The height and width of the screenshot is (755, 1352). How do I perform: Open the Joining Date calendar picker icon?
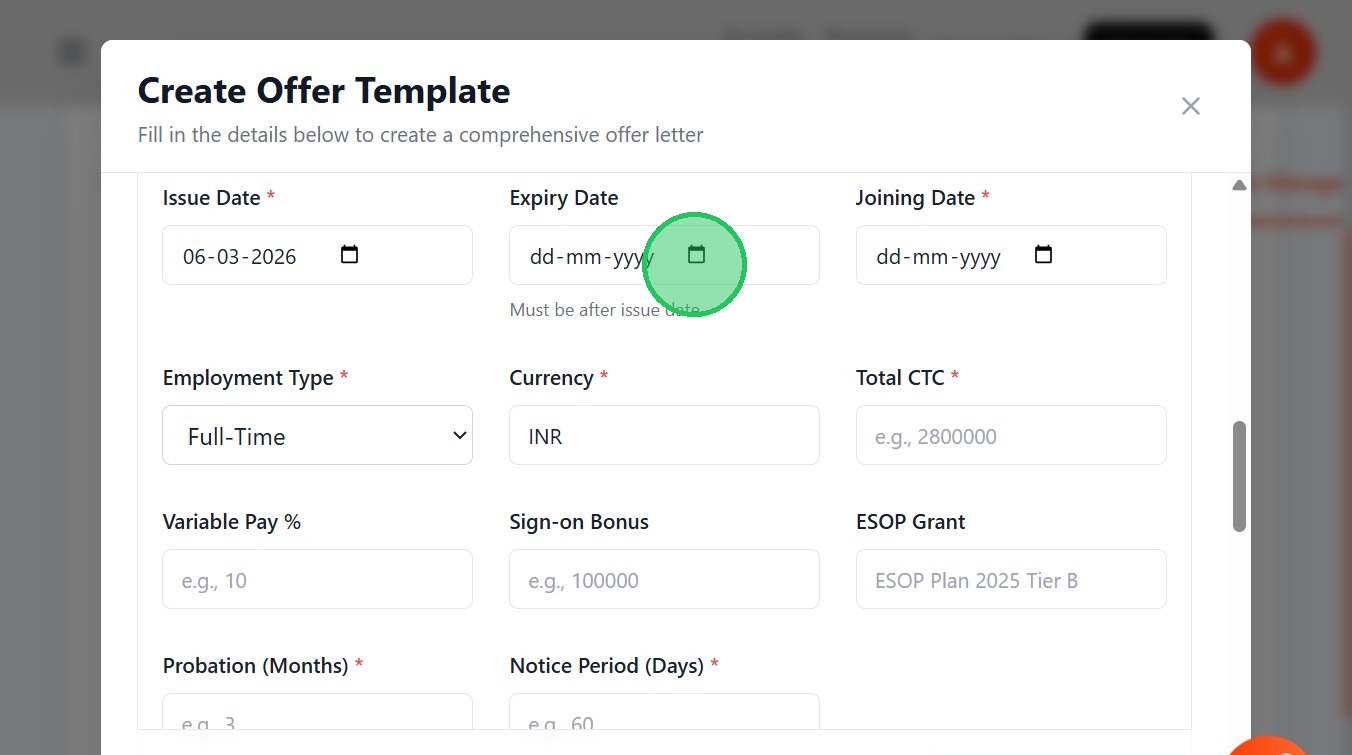tap(1043, 255)
